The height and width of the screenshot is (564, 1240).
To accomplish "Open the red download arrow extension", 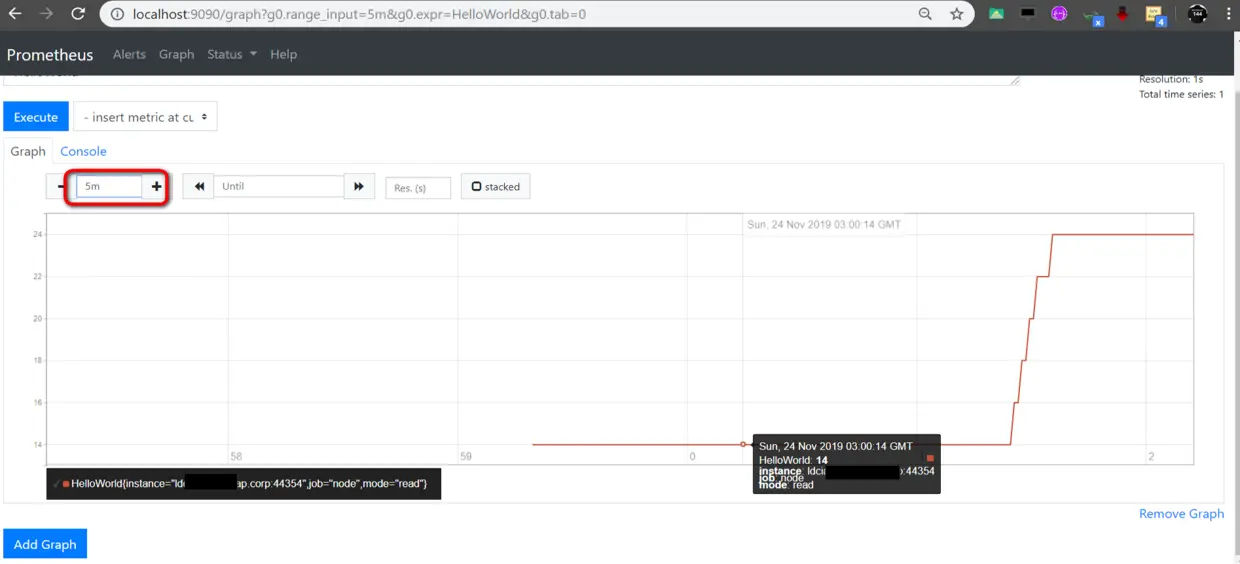I will 1122,14.
